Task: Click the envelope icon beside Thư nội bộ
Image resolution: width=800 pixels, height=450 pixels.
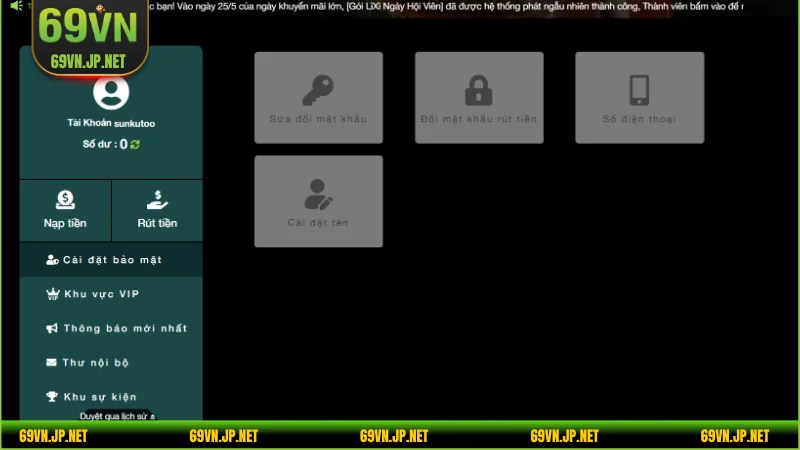Action: (x=52, y=362)
